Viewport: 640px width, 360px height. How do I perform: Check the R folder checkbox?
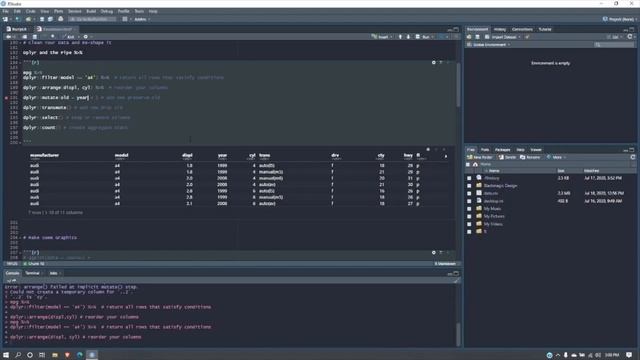click(x=469, y=231)
